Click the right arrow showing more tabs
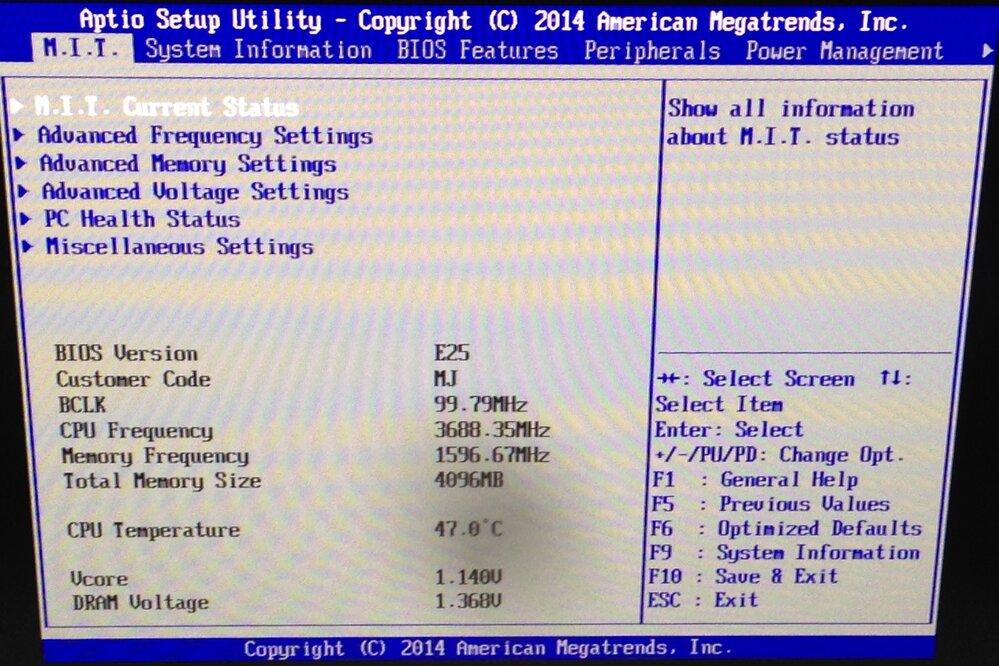This screenshot has width=999, height=666. 988,50
